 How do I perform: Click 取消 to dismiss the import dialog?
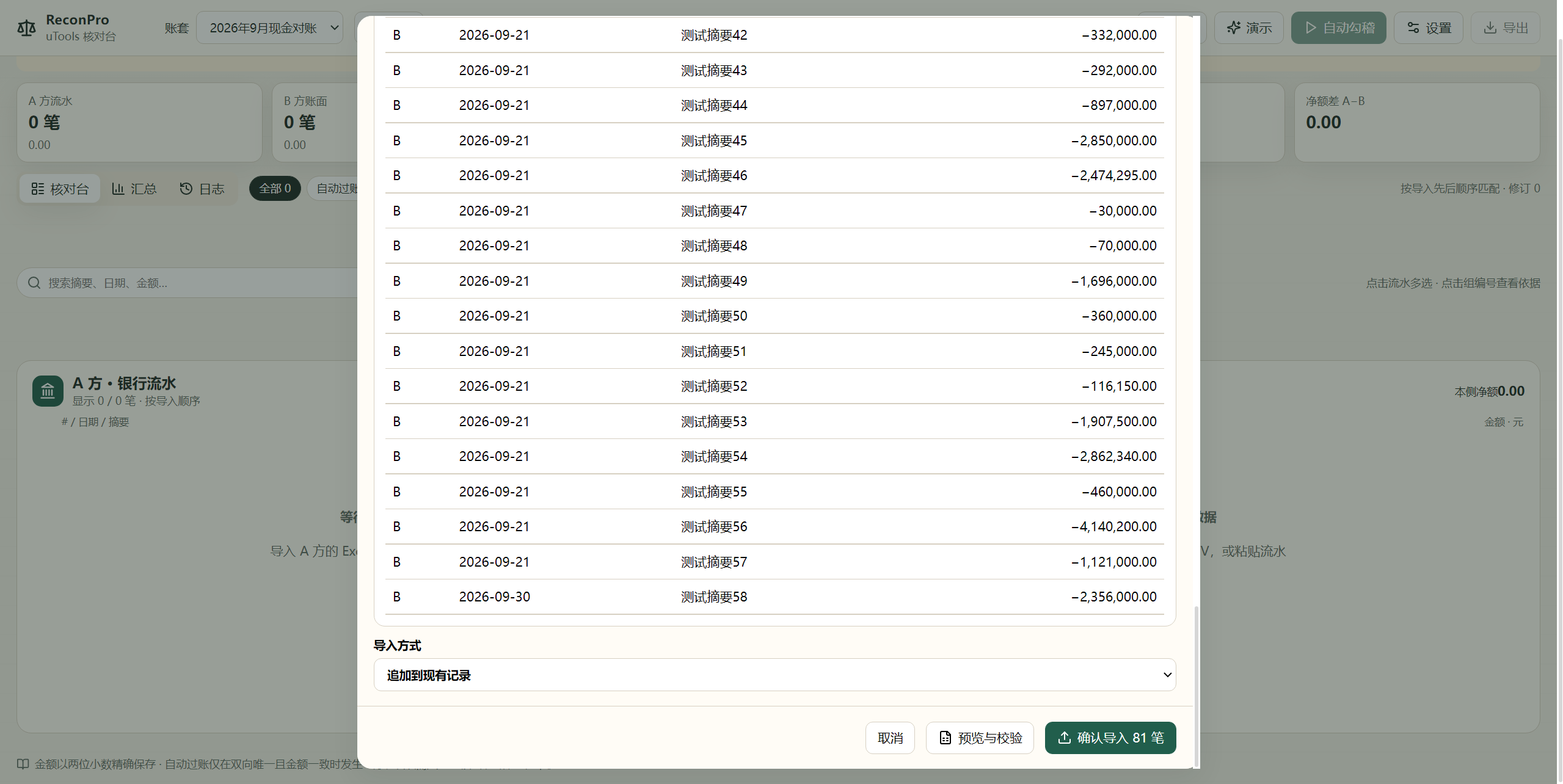[x=890, y=738]
